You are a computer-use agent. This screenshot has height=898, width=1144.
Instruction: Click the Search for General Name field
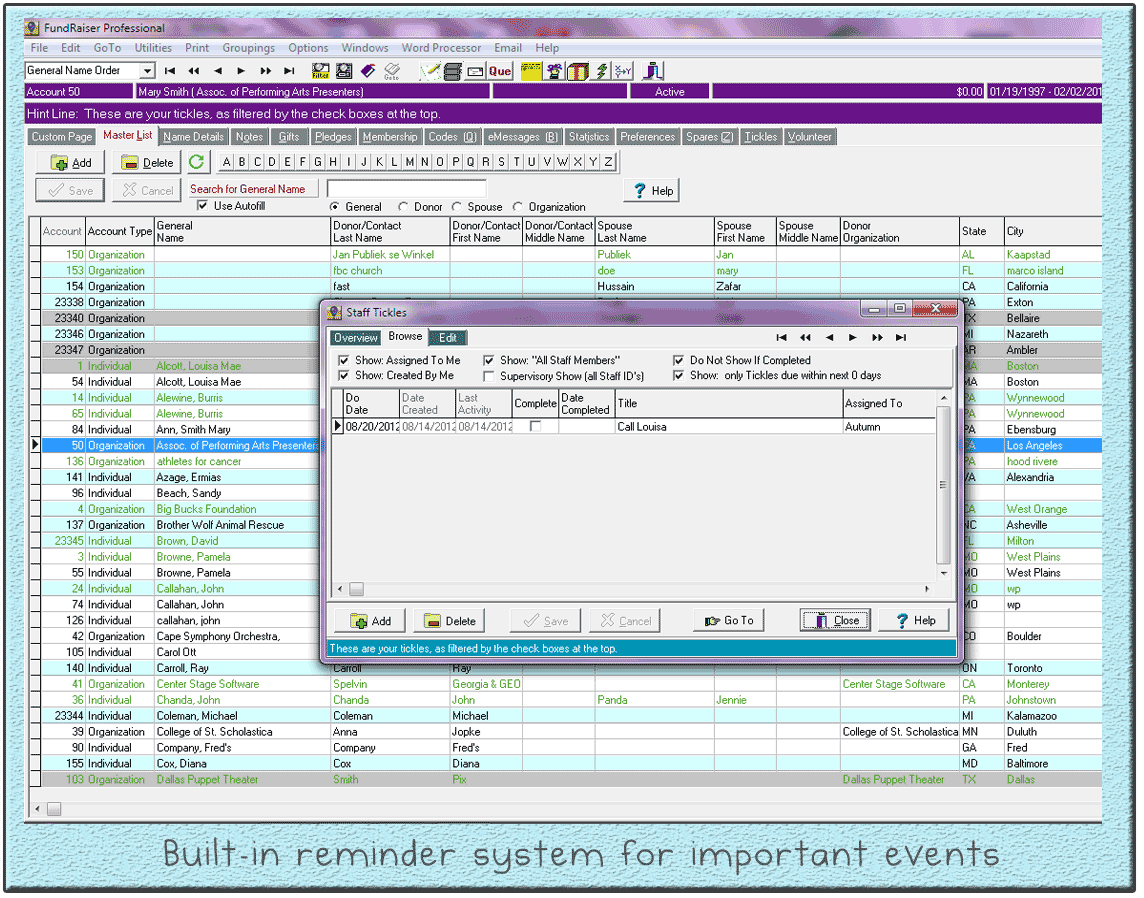(x=408, y=190)
